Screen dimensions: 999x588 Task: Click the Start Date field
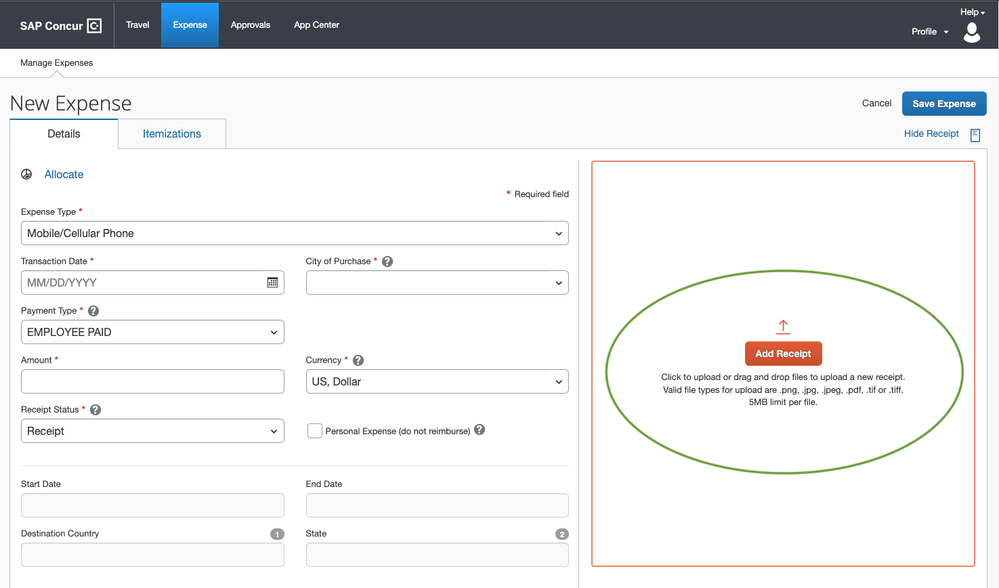coord(152,505)
